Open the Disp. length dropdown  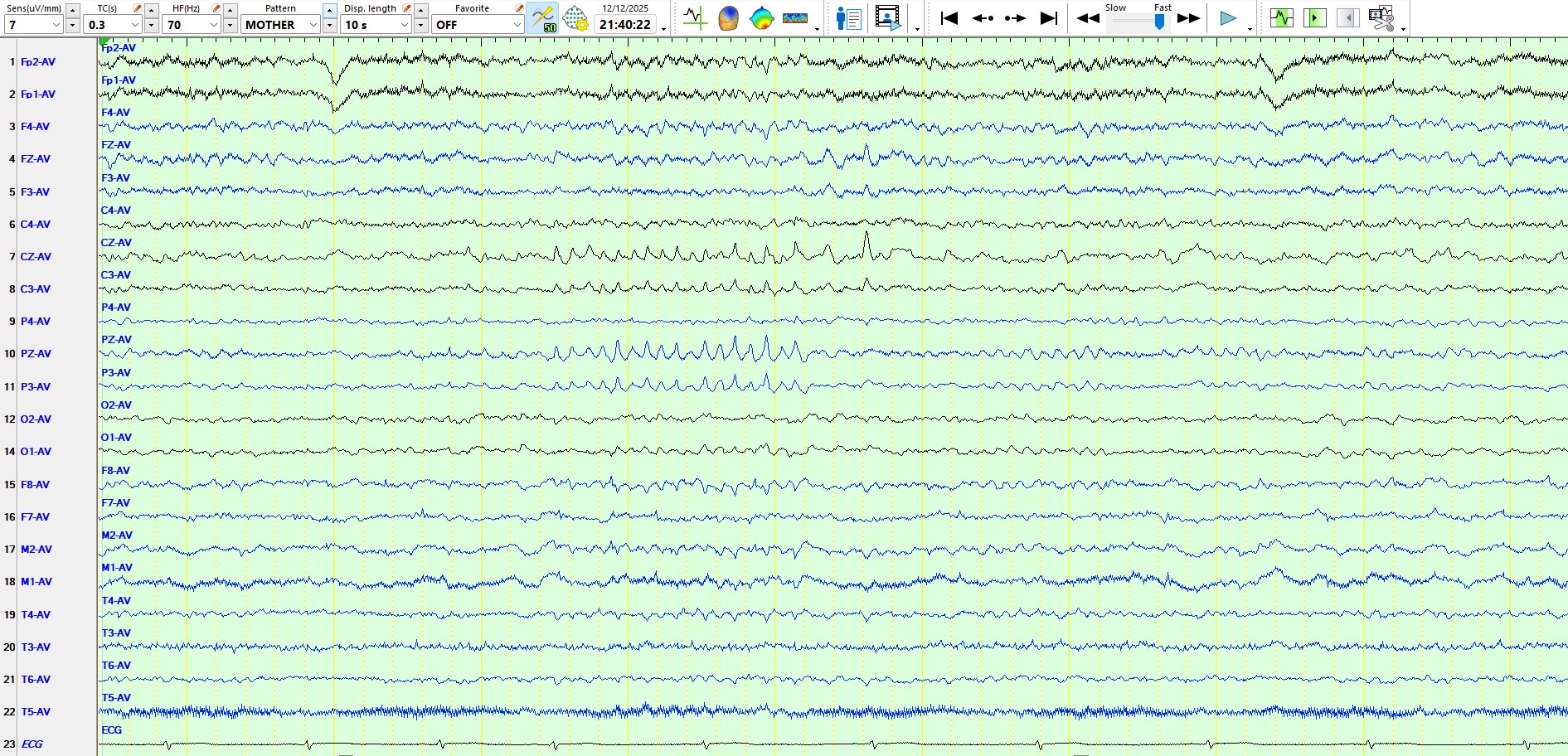[x=404, y=25]
